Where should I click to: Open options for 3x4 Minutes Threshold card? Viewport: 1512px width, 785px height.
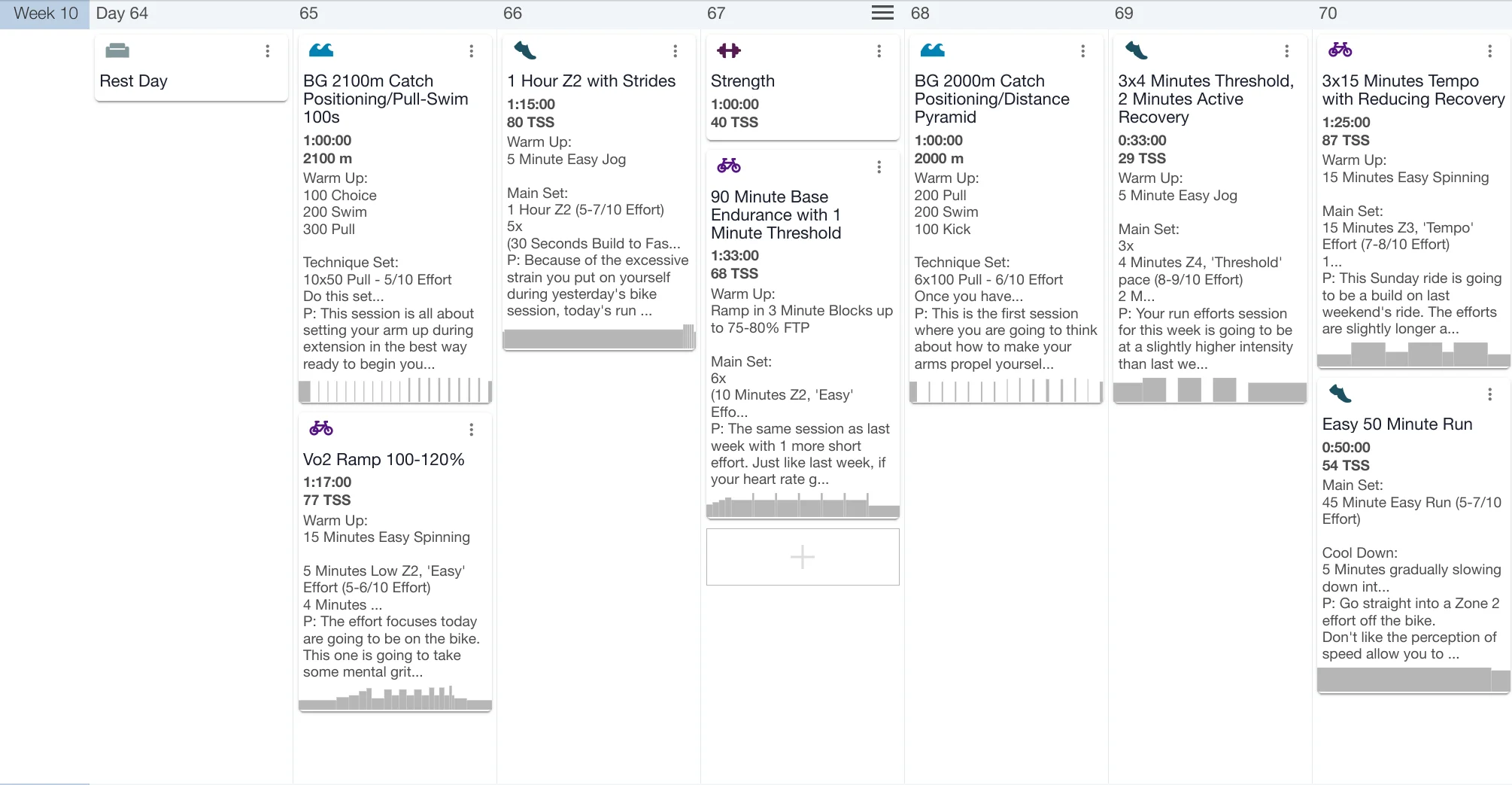pos(1286,51)
